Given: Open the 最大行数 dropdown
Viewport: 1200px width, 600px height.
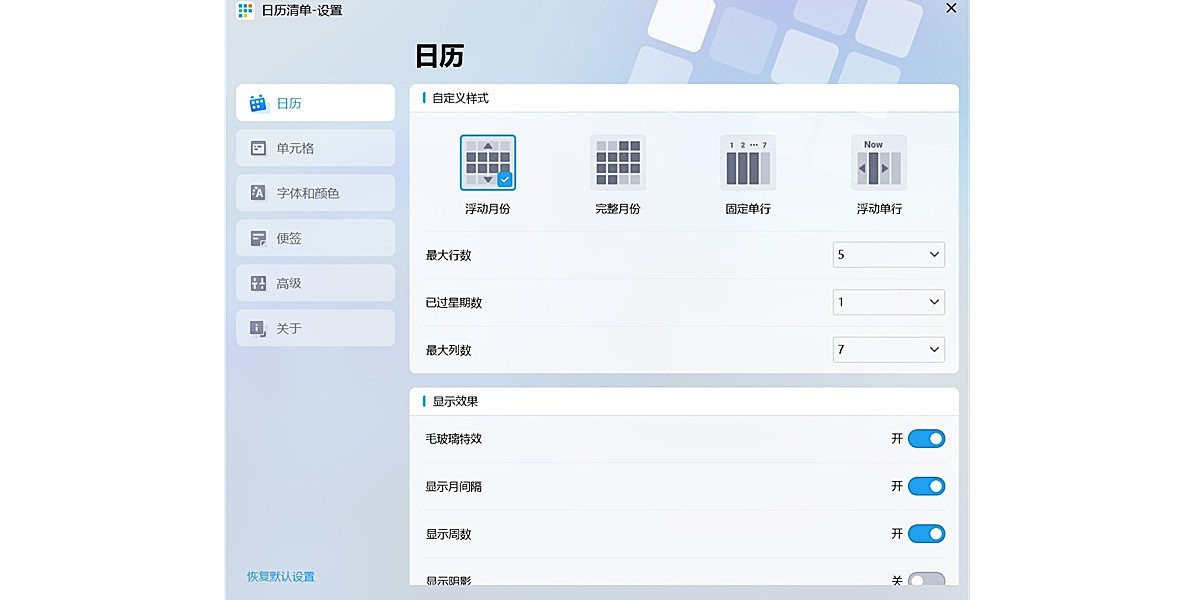Looking at the screenshot, I should 888,254.
